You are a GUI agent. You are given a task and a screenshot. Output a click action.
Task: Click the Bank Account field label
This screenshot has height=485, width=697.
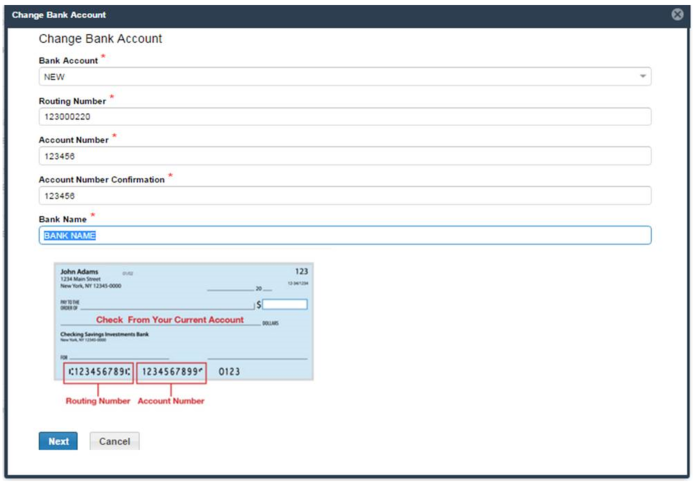point(68,60)
